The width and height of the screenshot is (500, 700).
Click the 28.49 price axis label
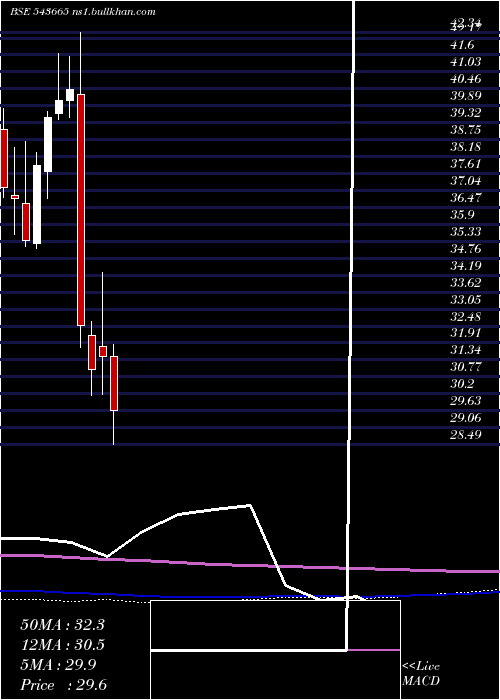pos(465,434)
